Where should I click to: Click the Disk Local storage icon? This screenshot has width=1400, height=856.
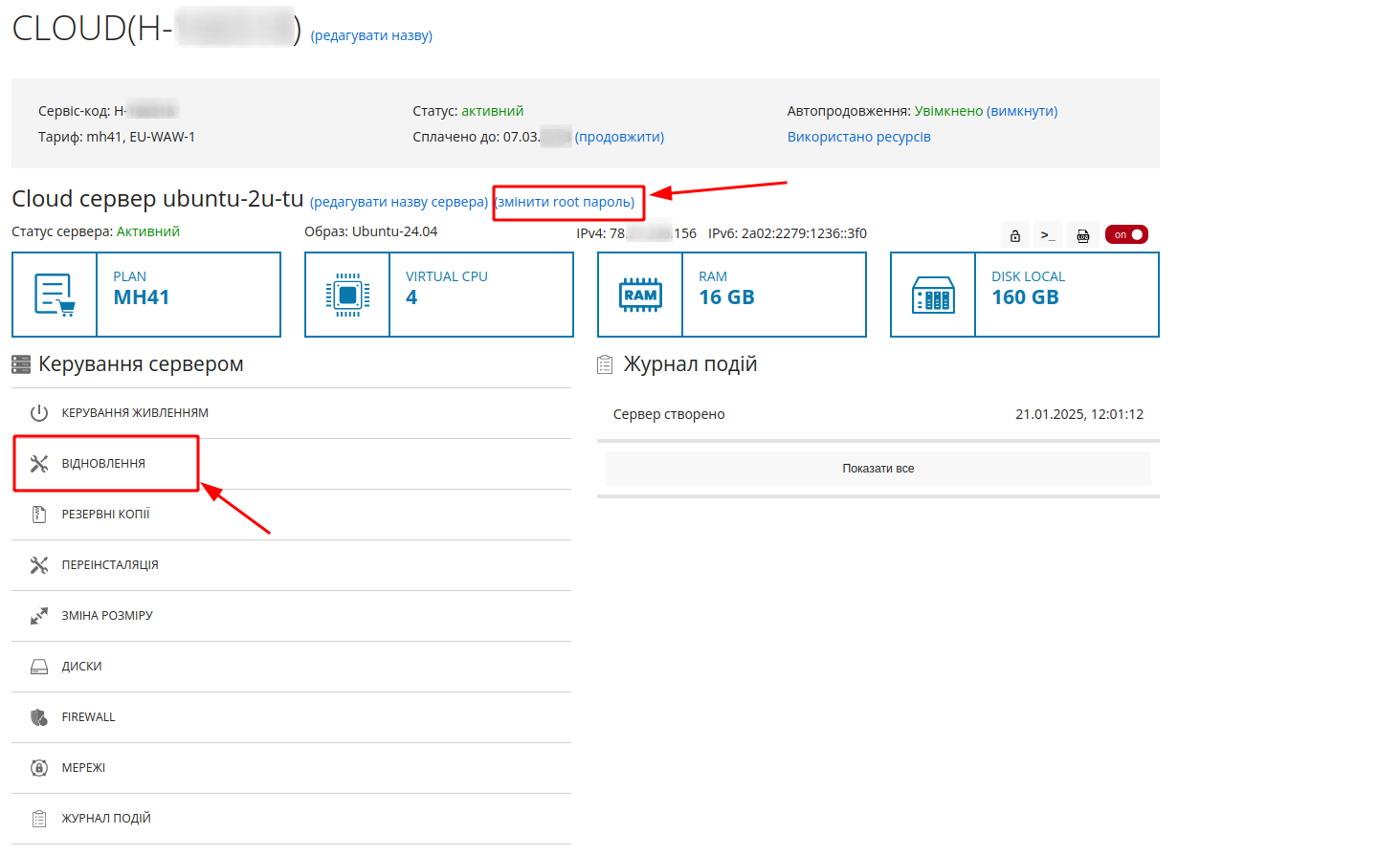pos(933,295)
